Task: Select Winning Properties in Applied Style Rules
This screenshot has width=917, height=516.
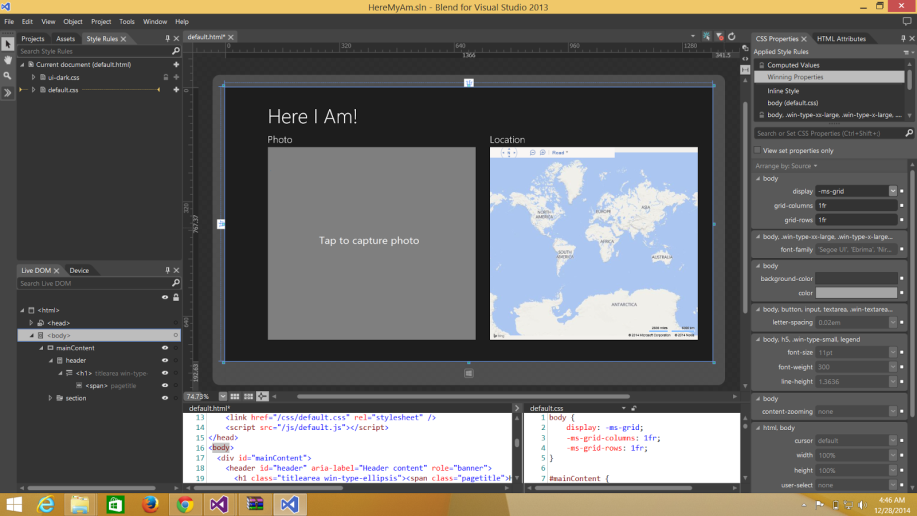Action: click(x=795, y=77)
